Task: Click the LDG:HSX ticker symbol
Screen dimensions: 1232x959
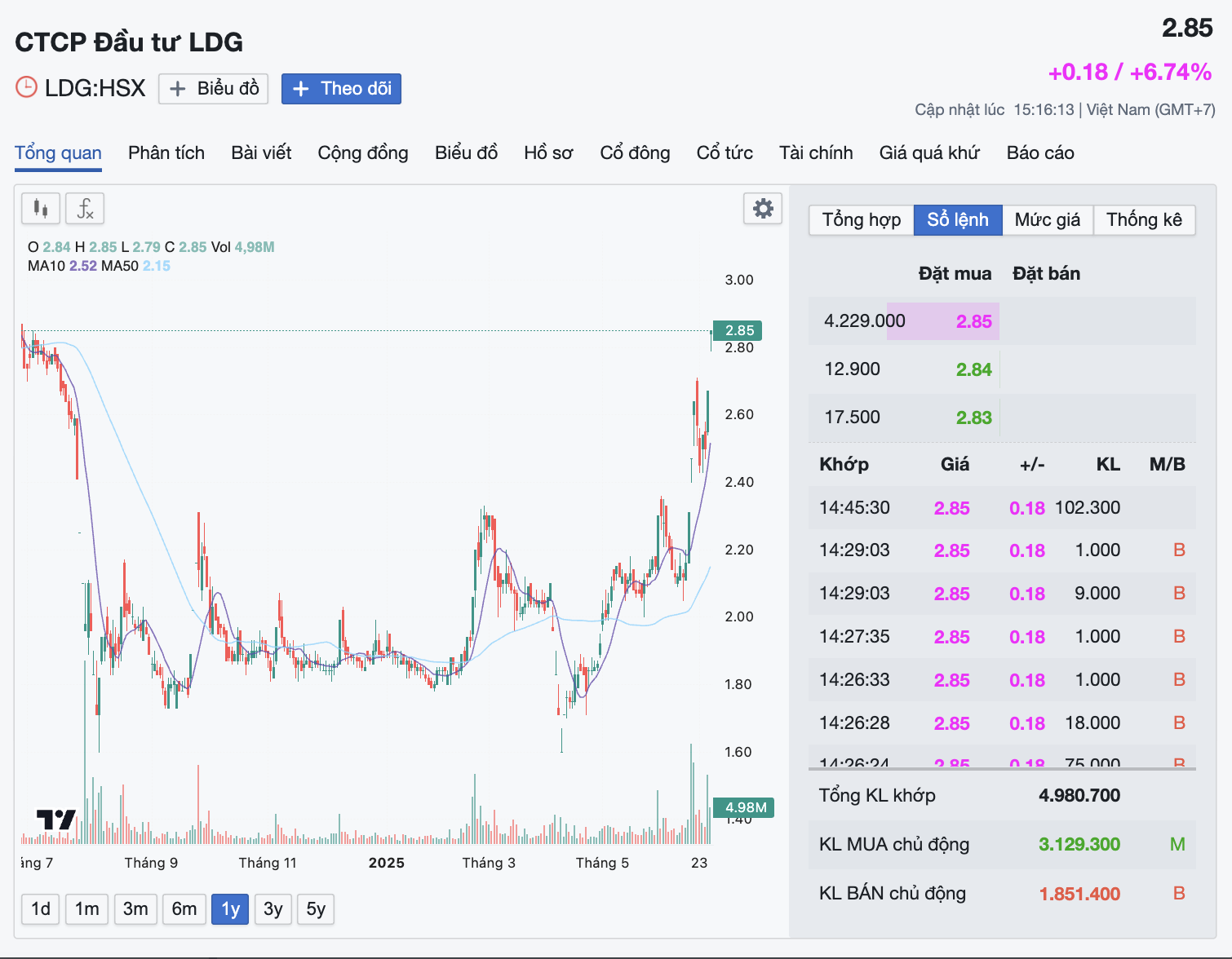Action: pos(95,88)
